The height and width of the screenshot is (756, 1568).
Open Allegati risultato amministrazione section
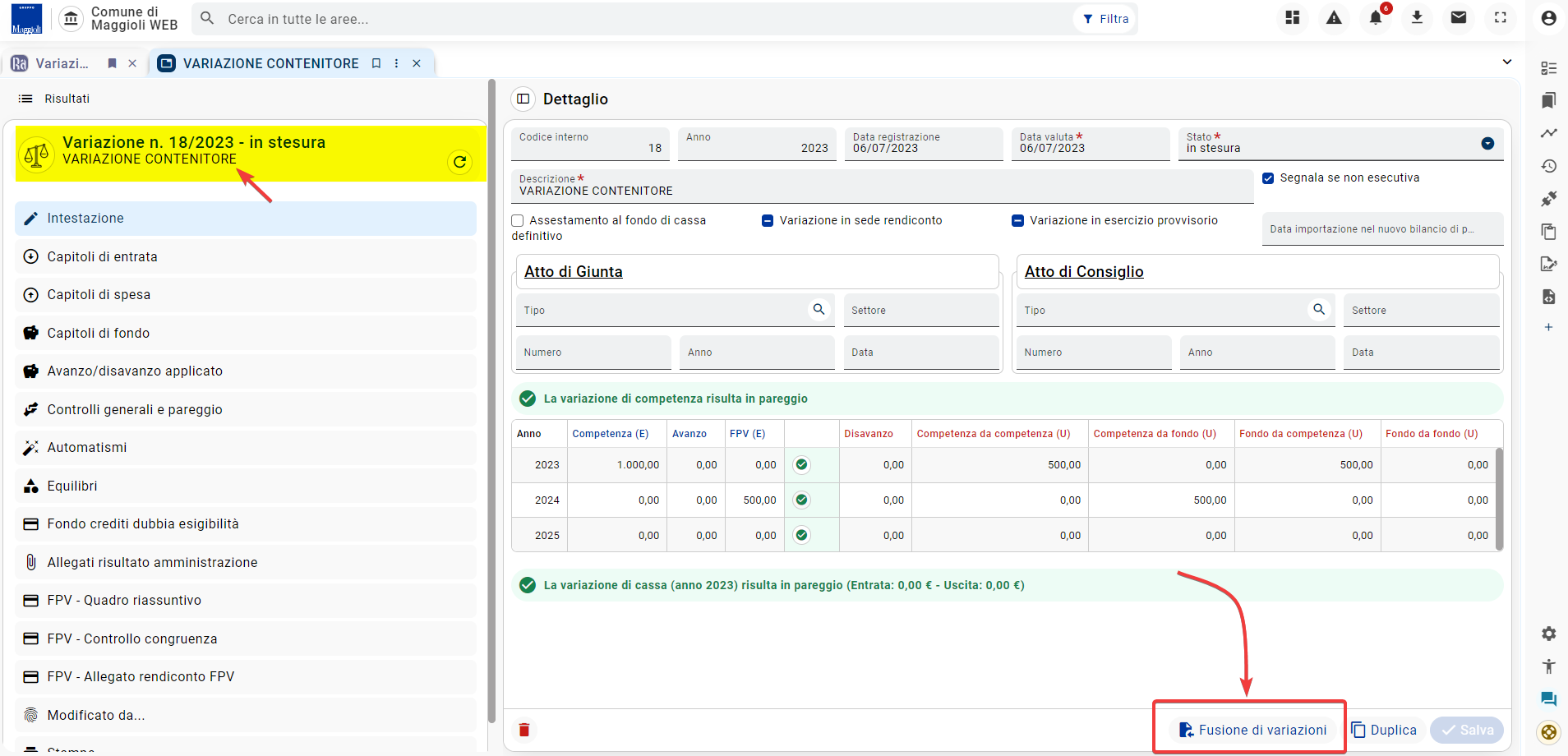246,562
